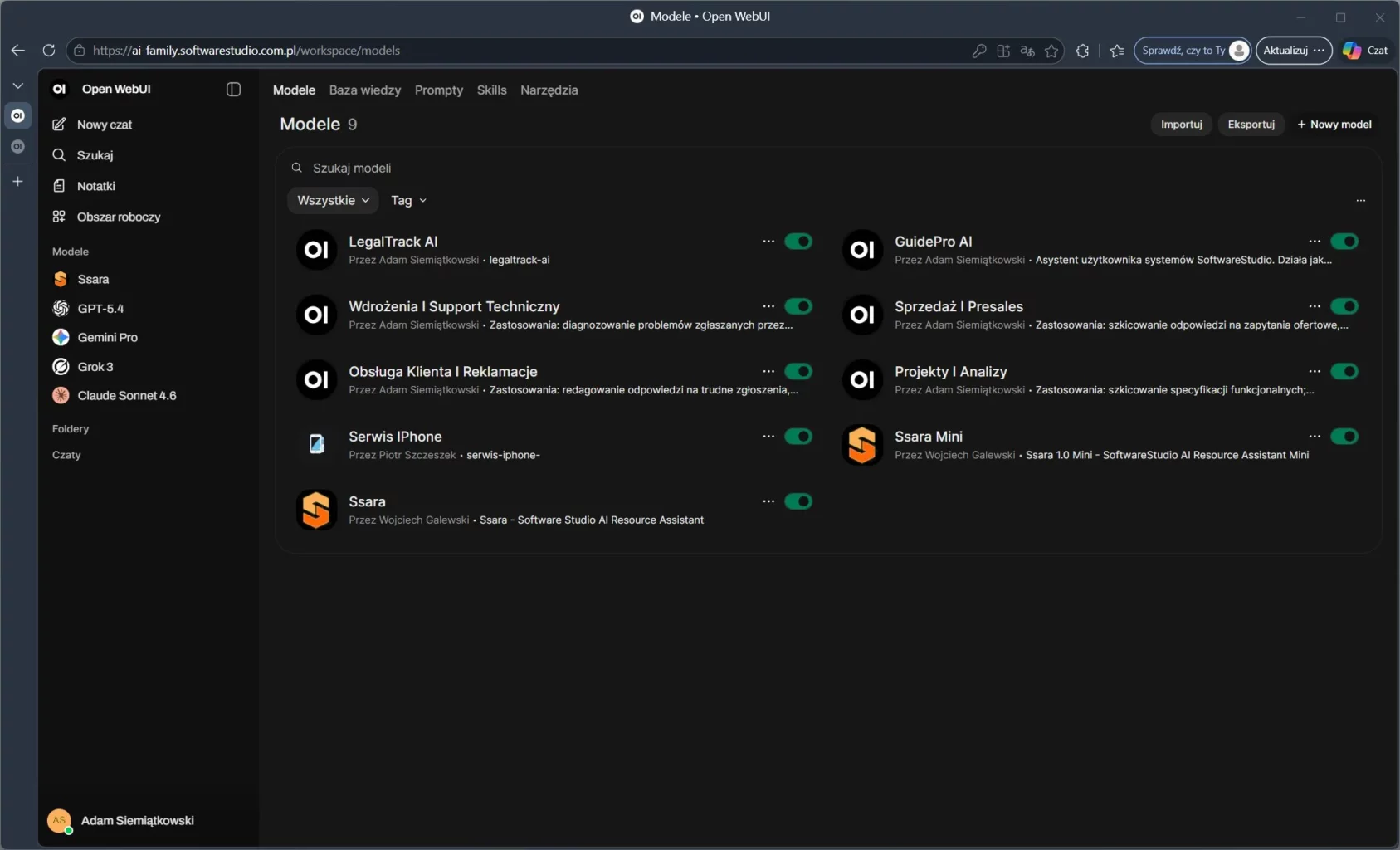Disable the LegalTrack AI model toggle
The image size is (1400, 850).
(799, 241)
